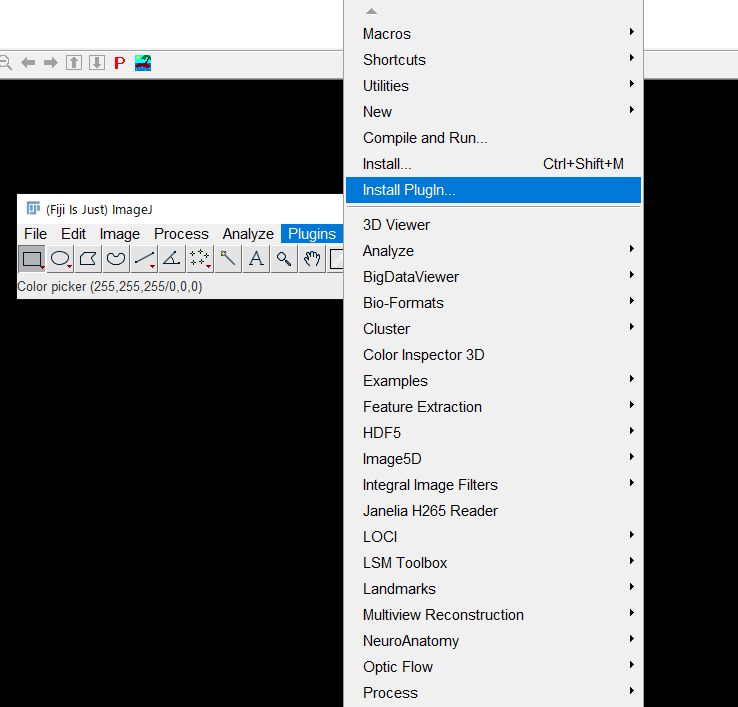Image resolution: width=738 pixels, height=707 pixels.
Task: Launch Color Inspector 3D
Action: pos(493,355)
